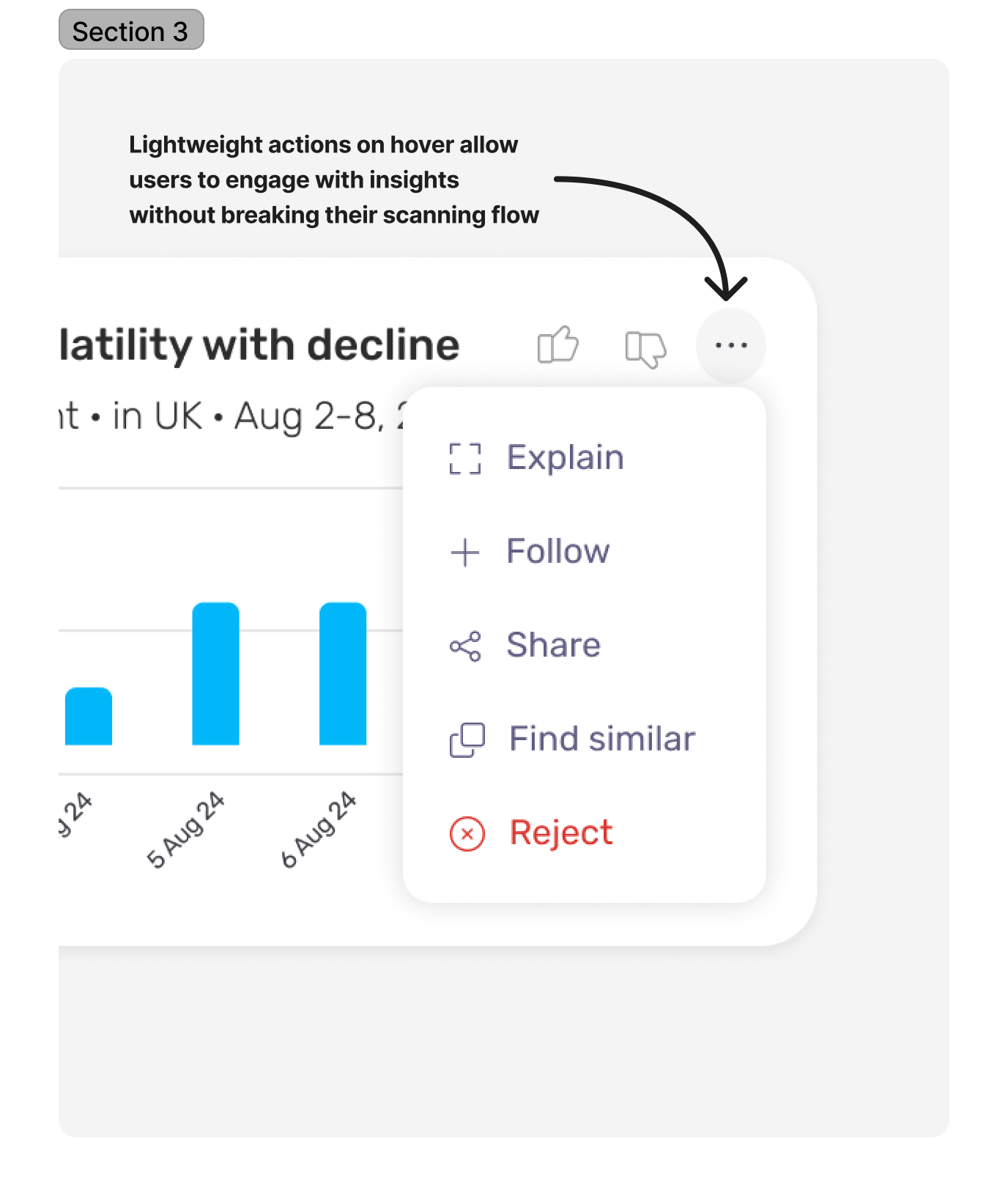1008x1196 pixels.
Task: Click the thumbs down icon
Action: 645,349
